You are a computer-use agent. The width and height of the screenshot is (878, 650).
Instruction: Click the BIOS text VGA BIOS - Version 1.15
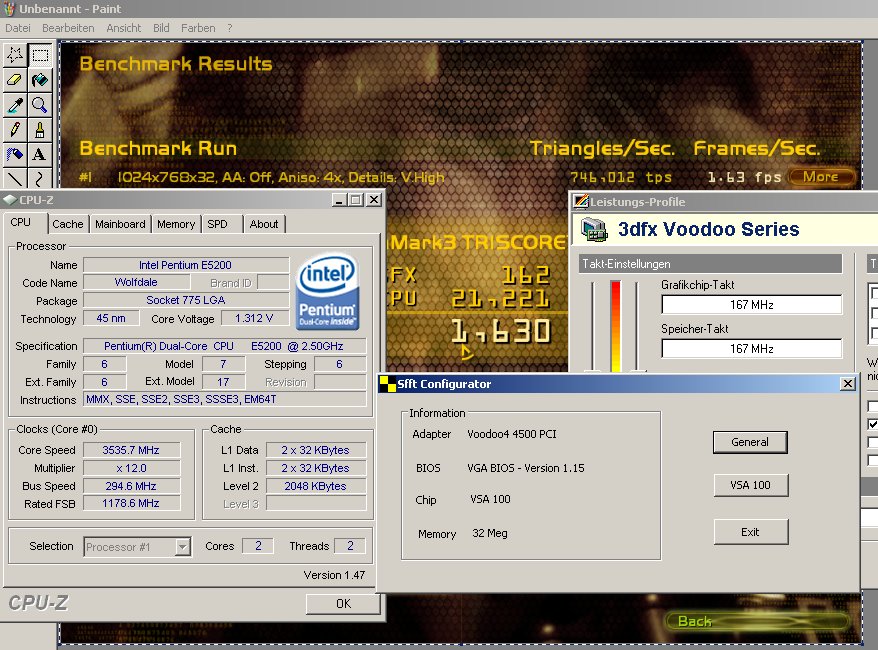click(x=526, y=468)
